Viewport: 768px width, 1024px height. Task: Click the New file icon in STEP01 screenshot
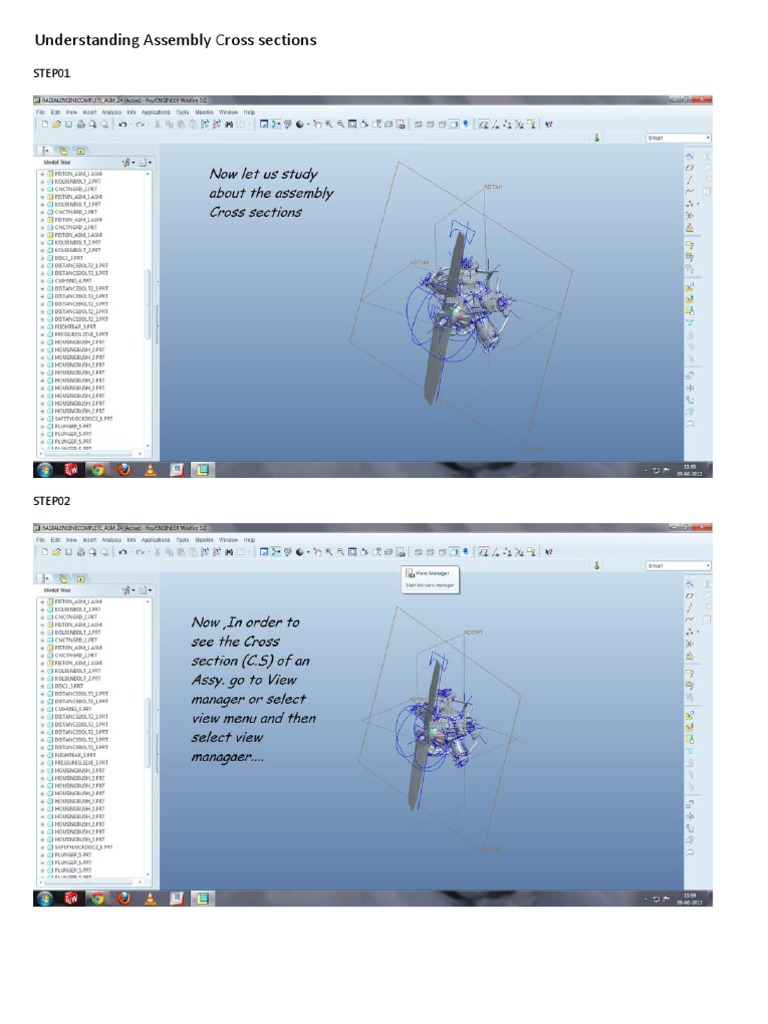[45, 124]
